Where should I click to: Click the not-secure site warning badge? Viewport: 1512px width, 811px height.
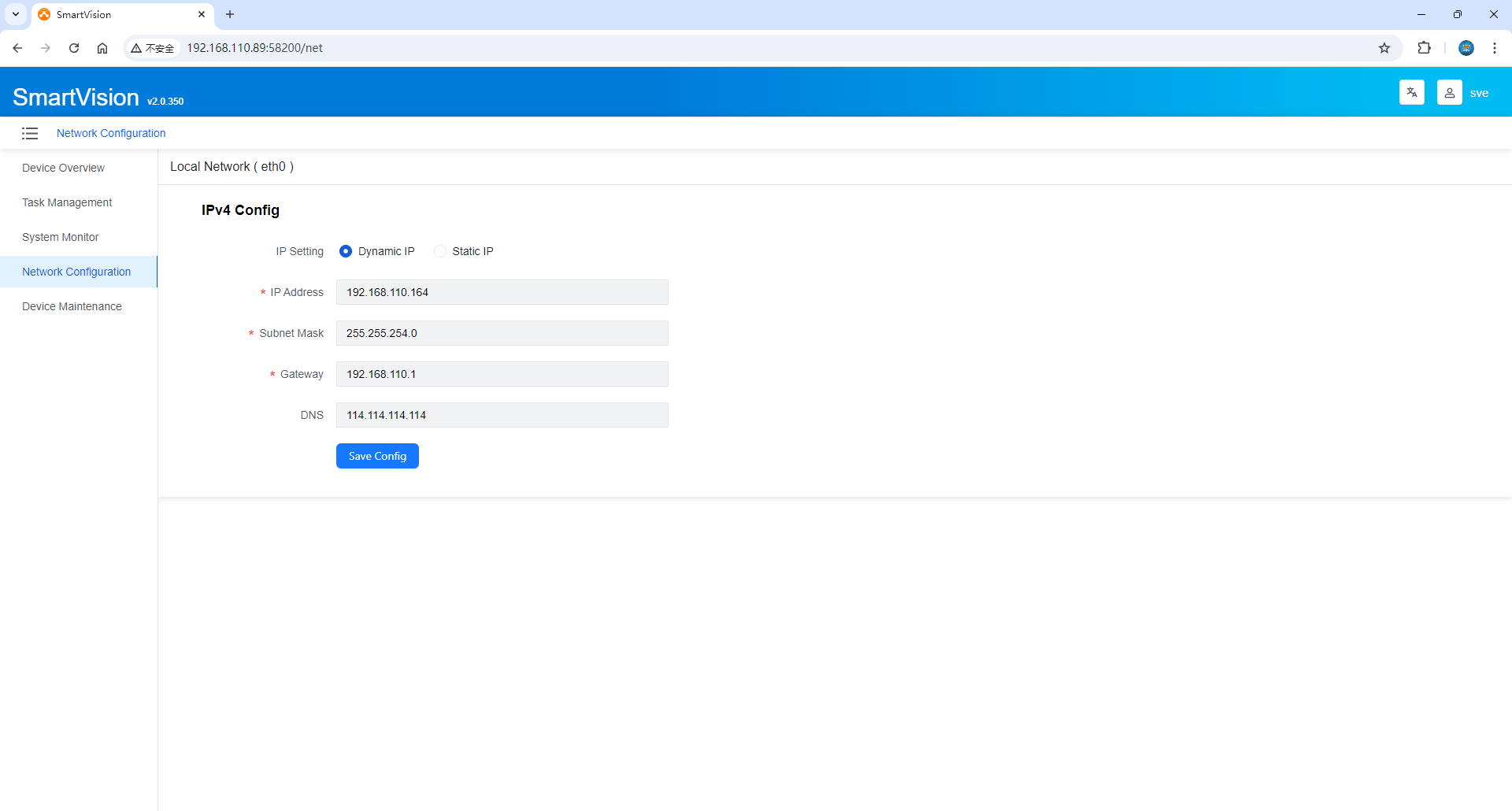pyautogui.click(x=153, y=48)
